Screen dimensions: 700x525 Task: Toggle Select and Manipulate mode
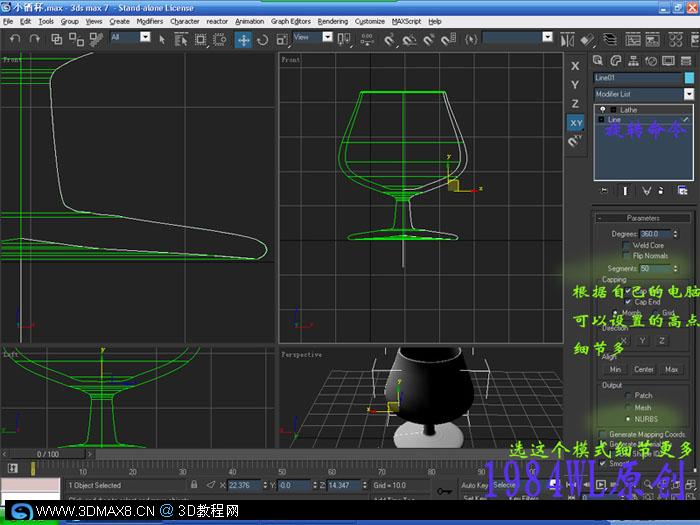(x=367, y=39)
